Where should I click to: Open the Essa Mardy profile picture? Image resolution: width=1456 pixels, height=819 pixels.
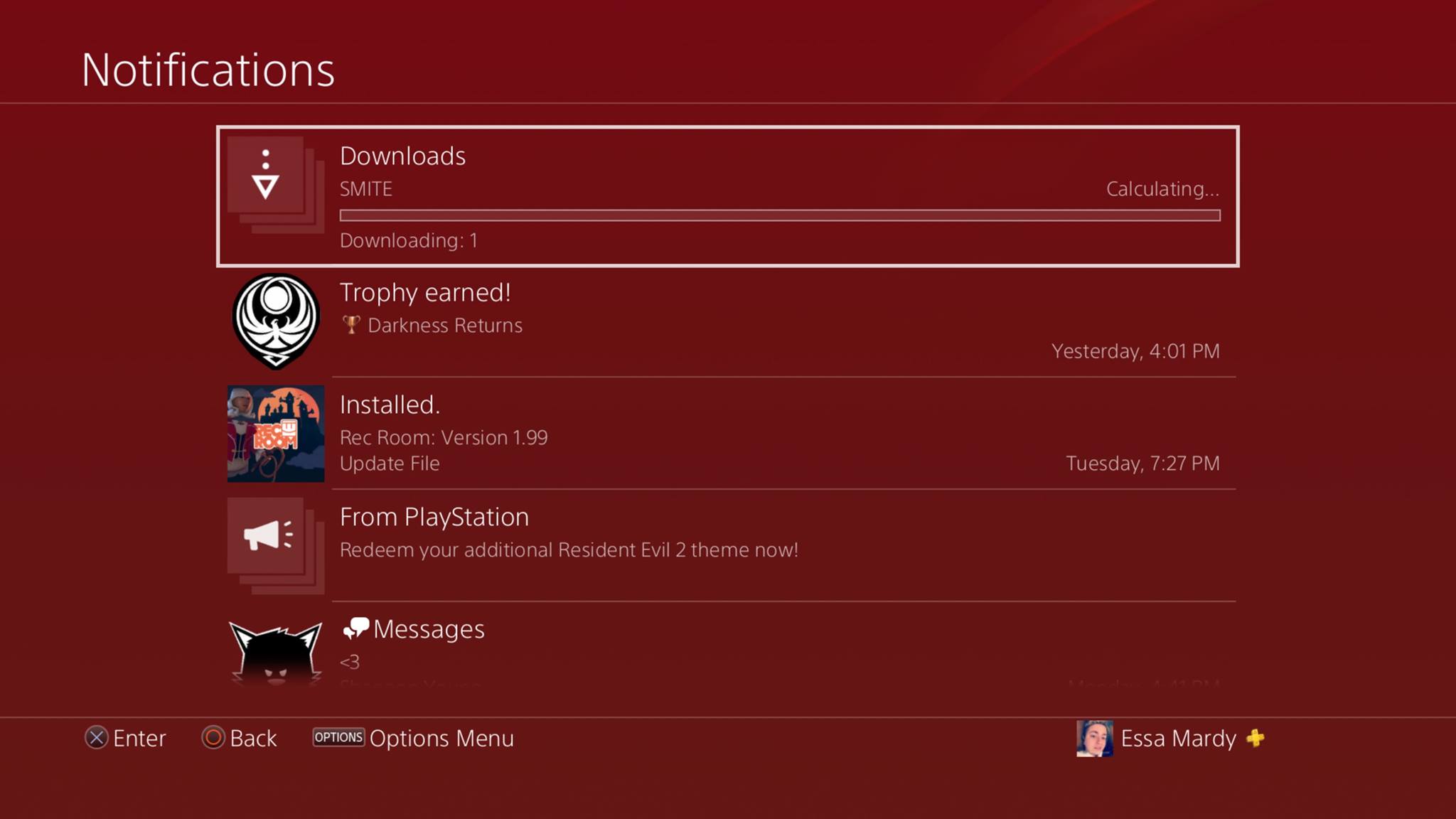[1093, 738]
